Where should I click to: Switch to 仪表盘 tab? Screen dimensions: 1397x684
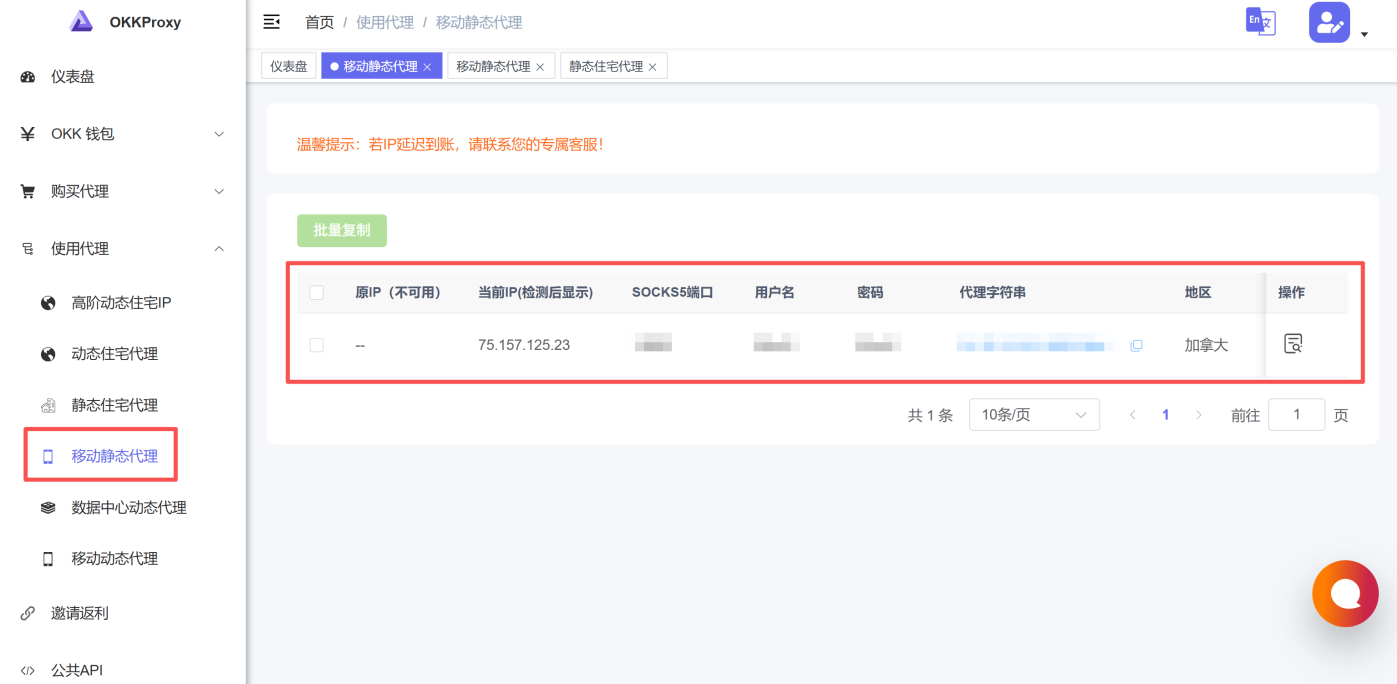288,66
